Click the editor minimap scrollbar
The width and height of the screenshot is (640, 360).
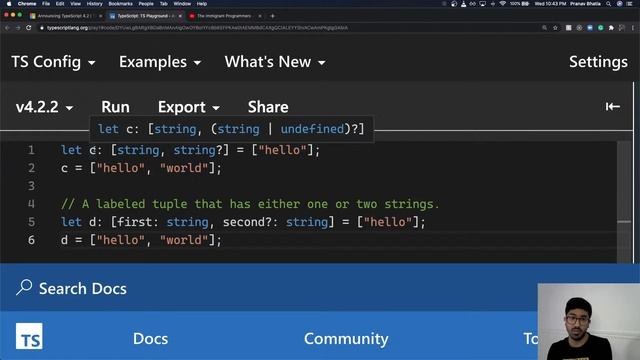[x=624, y=202]
